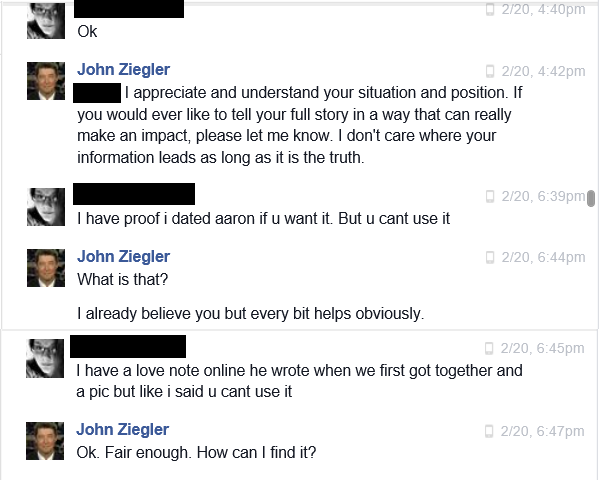
Task: Open John Ziegler name link at 6:44pm
Action: [123, 257]
